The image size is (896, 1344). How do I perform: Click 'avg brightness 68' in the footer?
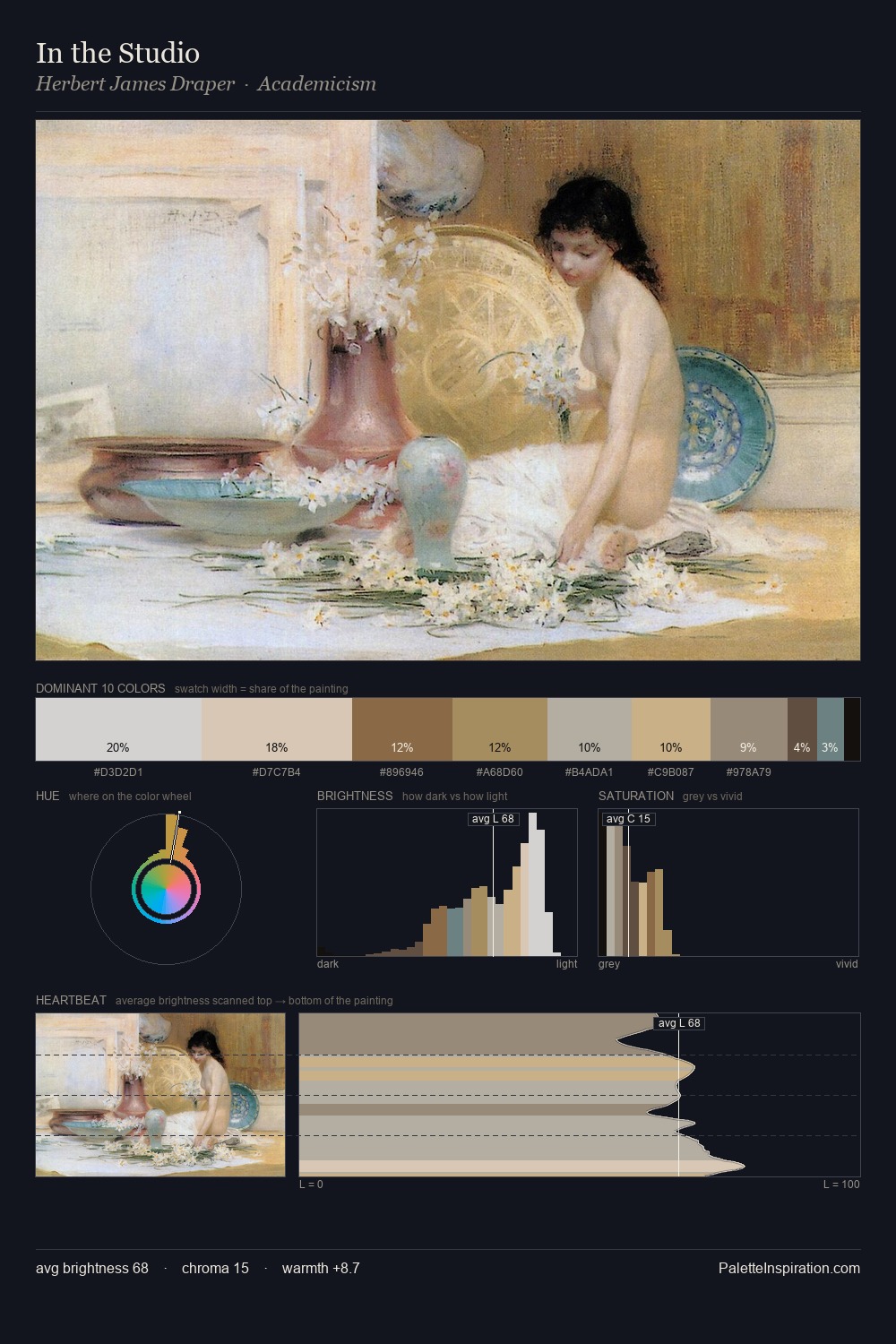(x=92, y=1268)
